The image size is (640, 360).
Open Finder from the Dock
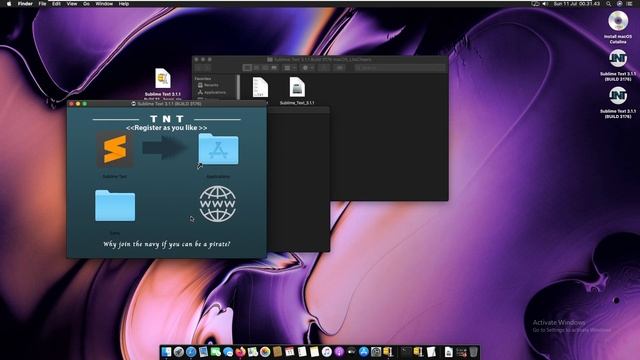(167, 351)
